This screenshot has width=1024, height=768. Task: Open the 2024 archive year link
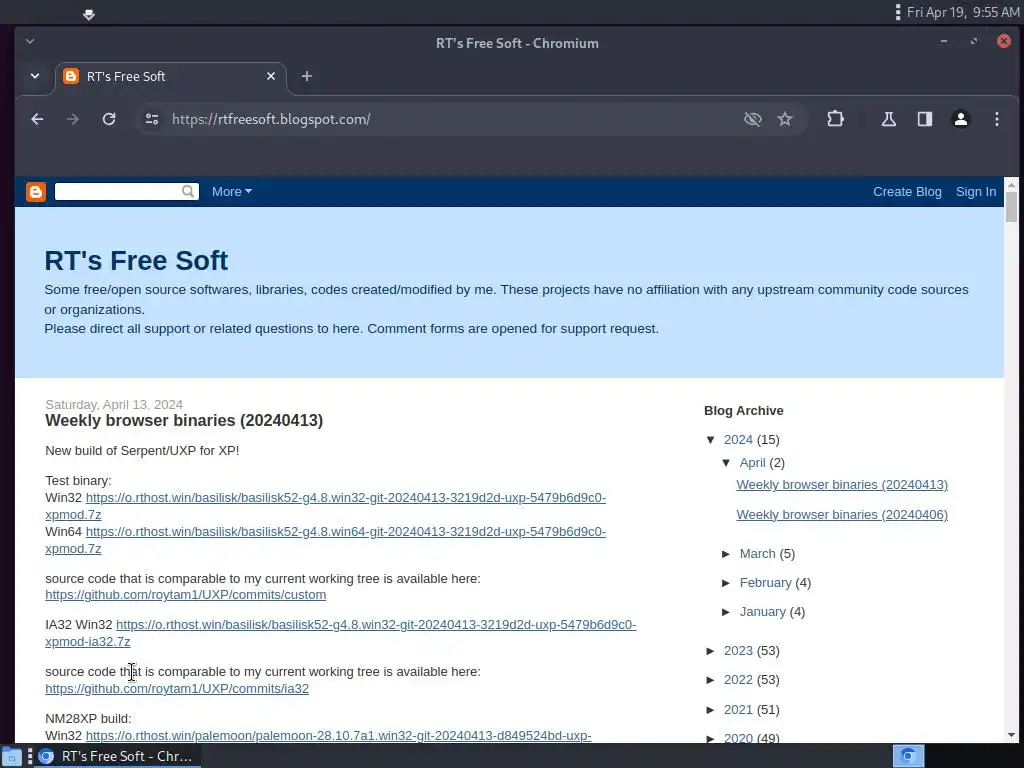pyautogui.click(x=738, y=440)
